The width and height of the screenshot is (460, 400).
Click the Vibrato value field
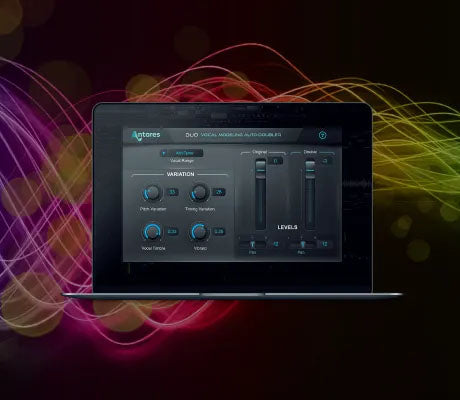pyautogui.click(x=219, y=232)
